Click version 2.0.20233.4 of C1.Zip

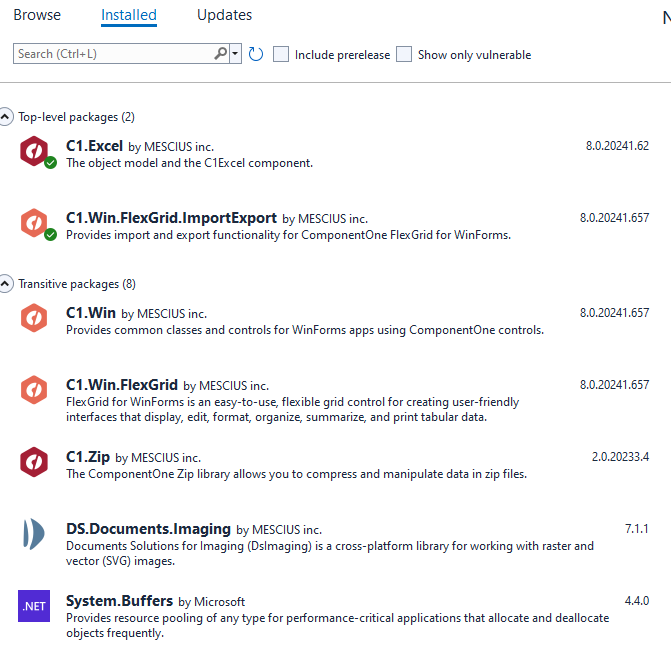621,457
